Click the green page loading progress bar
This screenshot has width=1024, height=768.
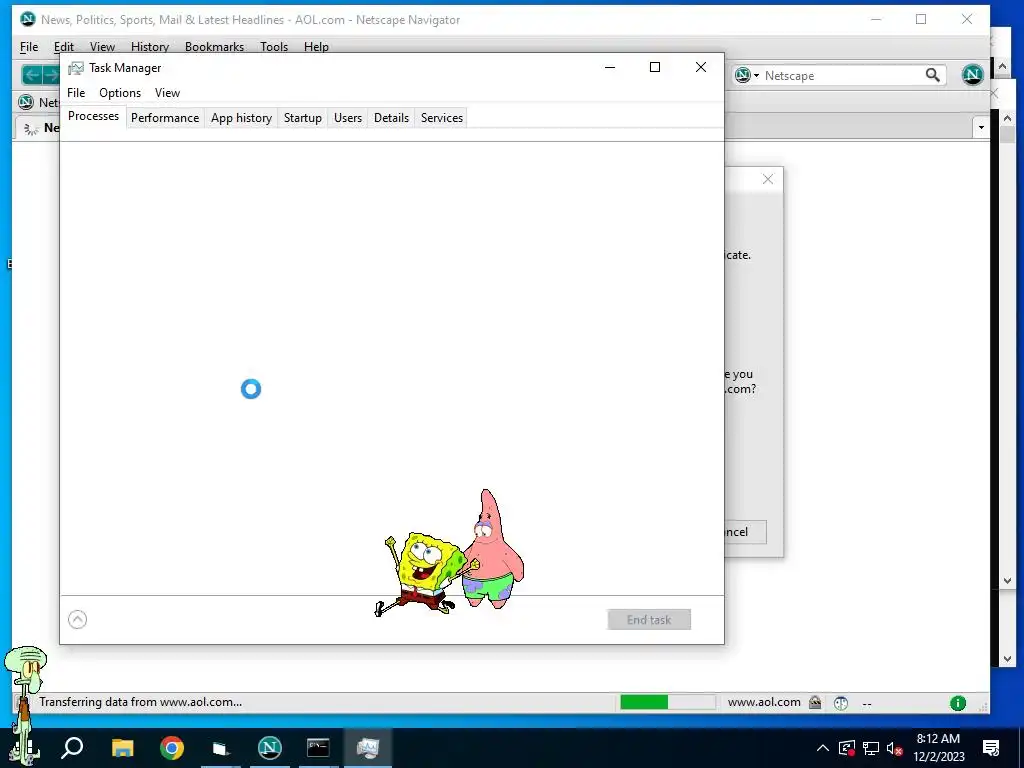[667, 702]
